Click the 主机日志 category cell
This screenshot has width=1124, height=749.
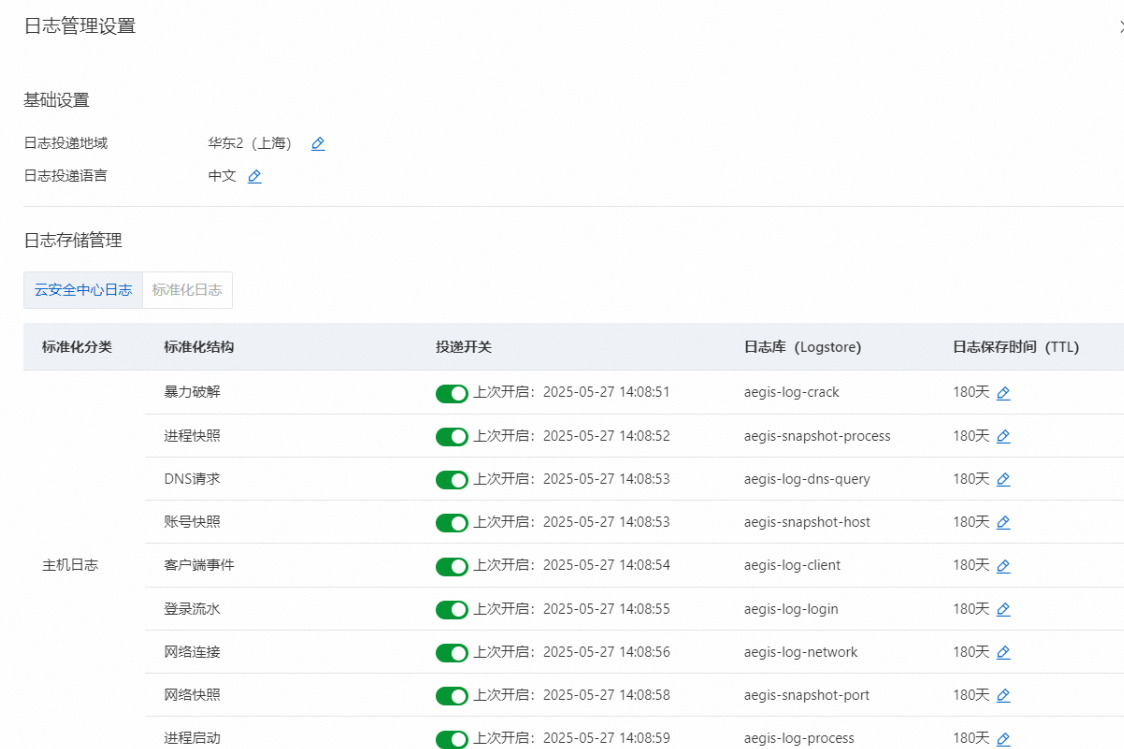click(70, 565)
